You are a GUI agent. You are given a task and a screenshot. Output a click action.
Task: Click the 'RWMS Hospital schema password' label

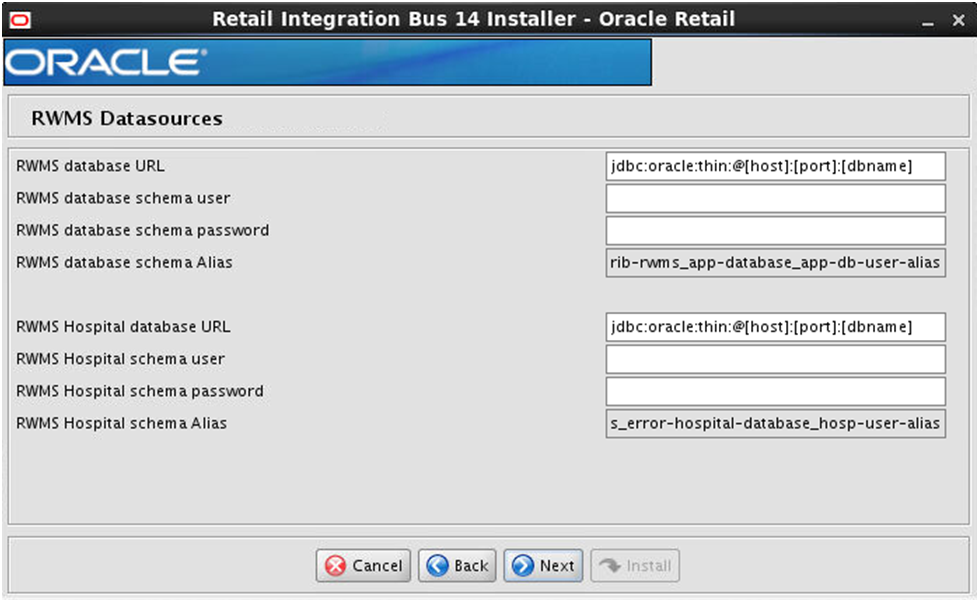coord(140,391)
